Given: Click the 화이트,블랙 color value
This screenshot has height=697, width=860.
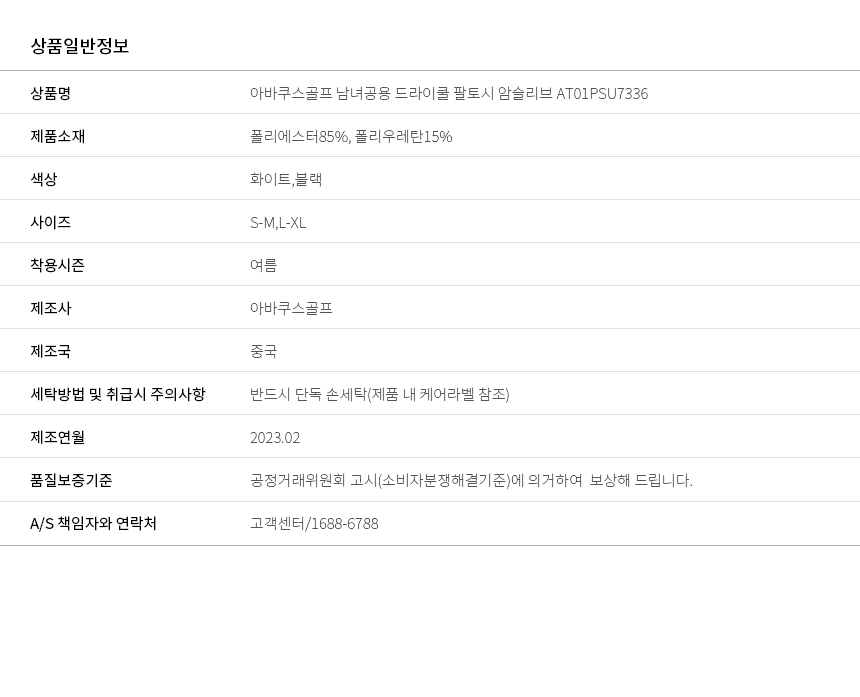Looking at the screenshot, I should (x=286, y=179).
